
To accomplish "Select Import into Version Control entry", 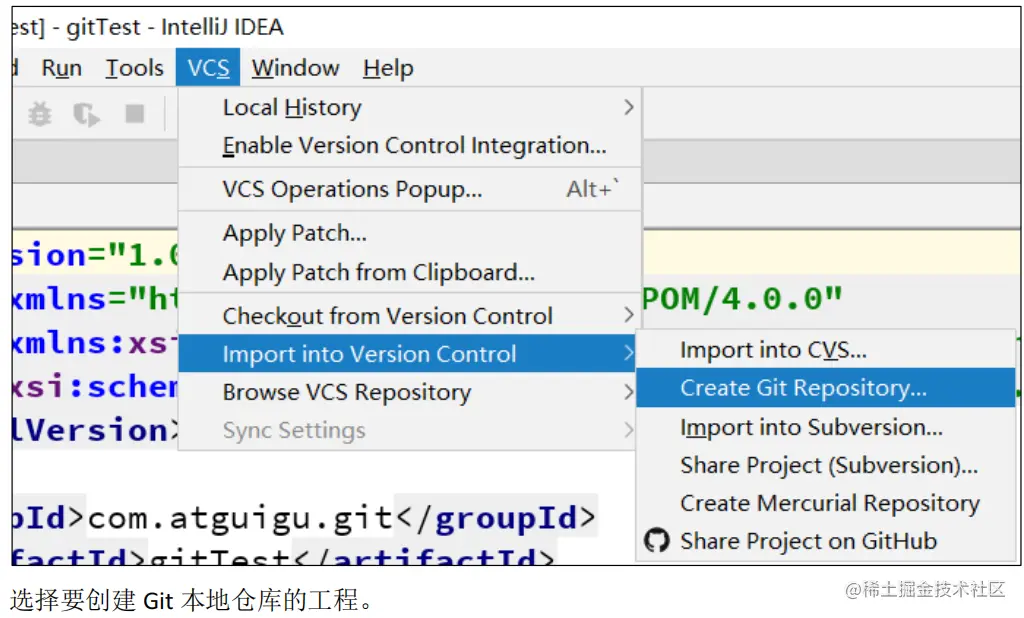I will tap(407, 353).
